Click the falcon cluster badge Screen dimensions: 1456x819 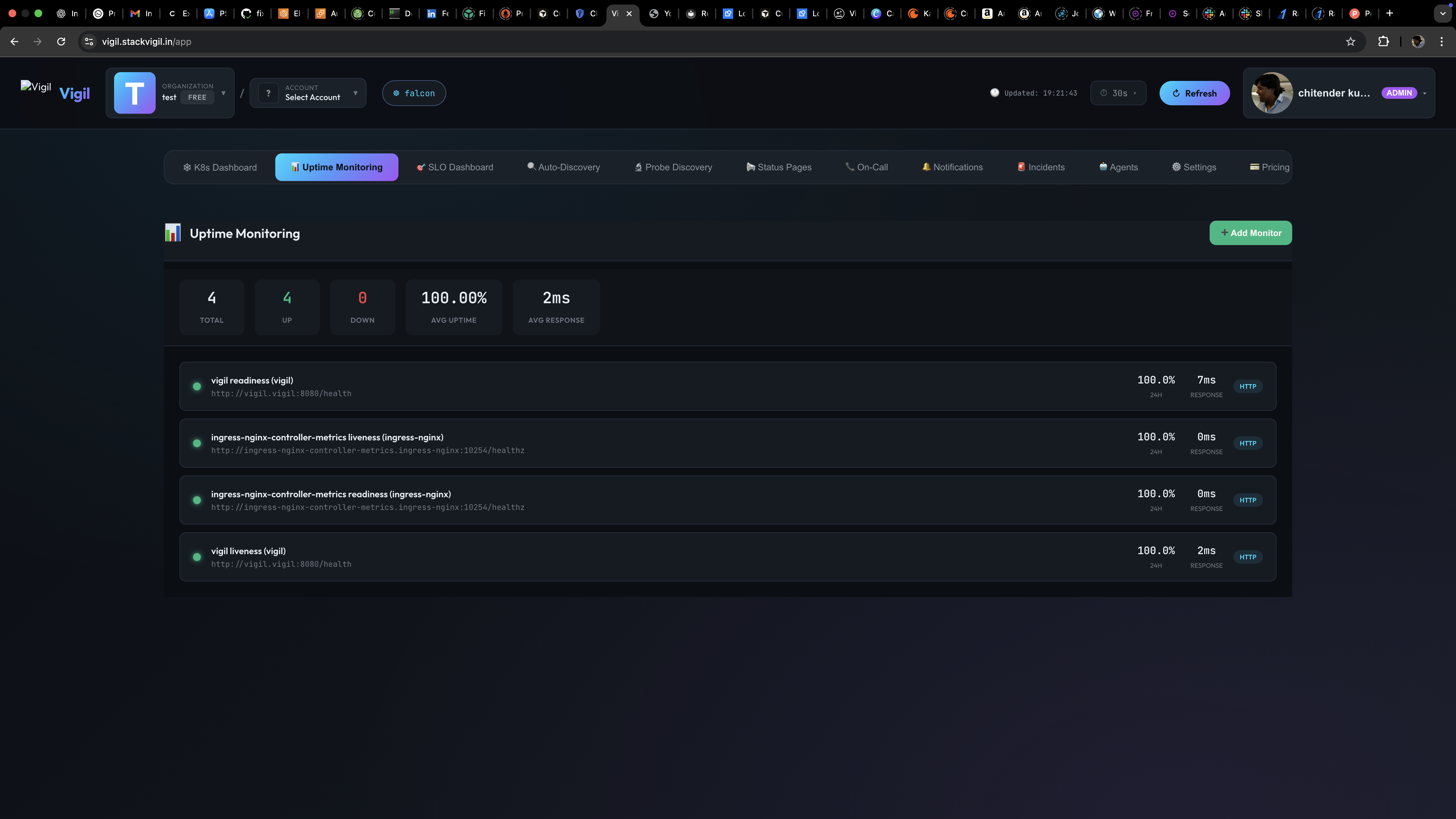414,93
